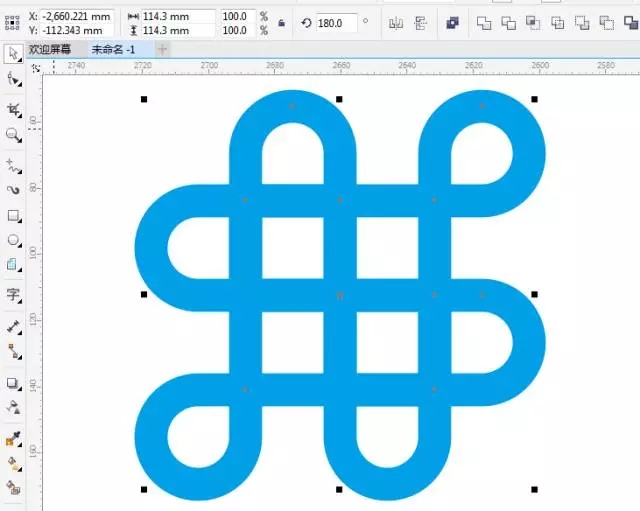640x511 pixels.
Task: Select the Interactive Fill tool
Action: tap(13, 464)
